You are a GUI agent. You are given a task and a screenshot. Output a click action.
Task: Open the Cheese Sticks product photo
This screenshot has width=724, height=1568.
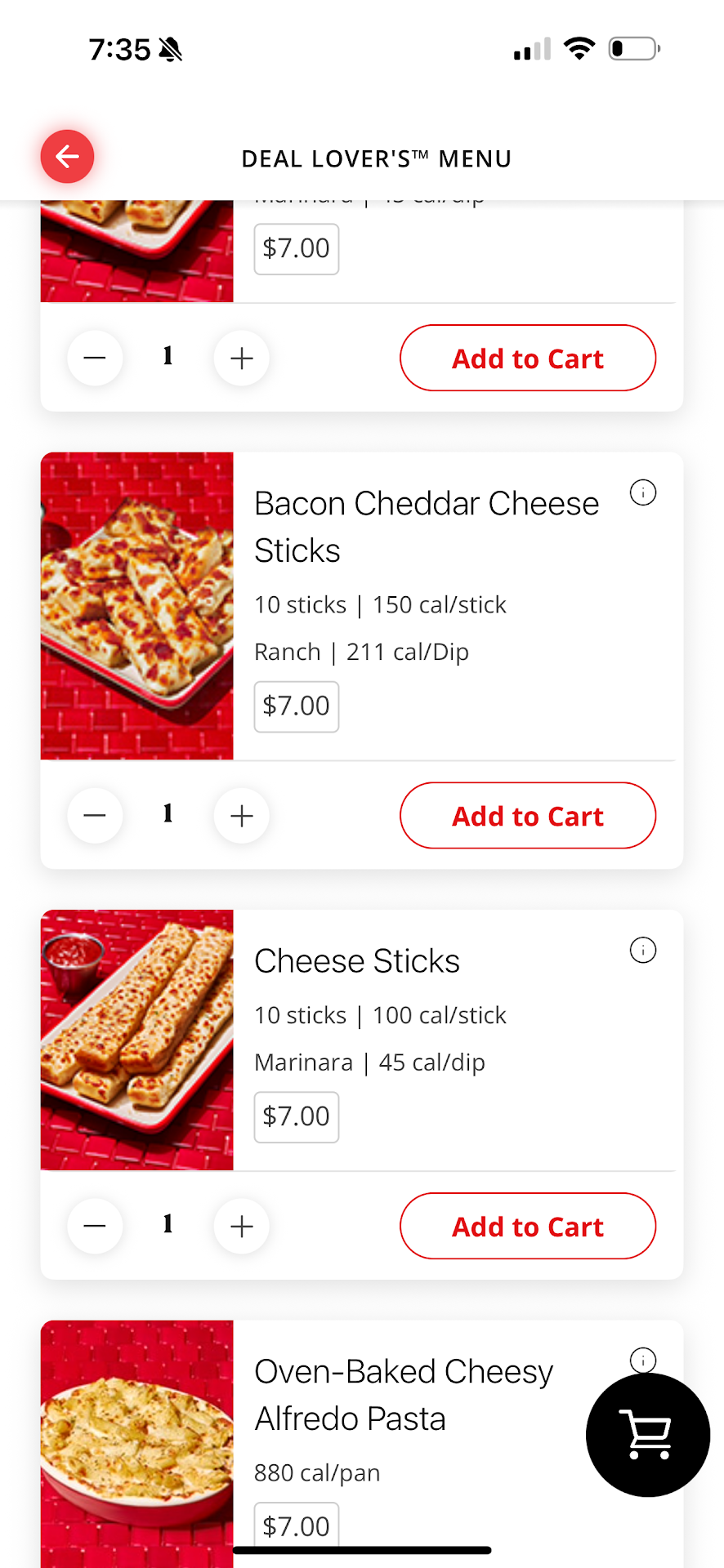137,1040
